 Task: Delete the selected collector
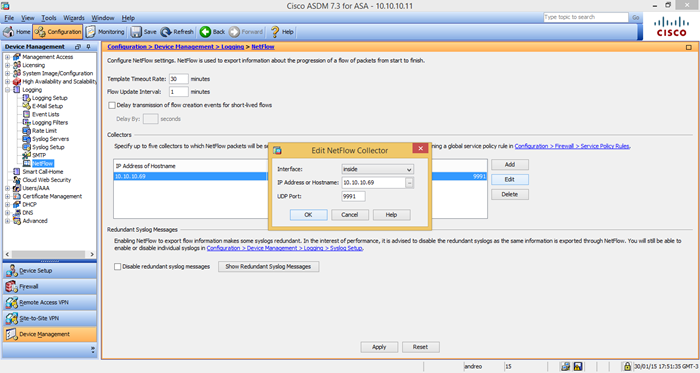pos(510,195)
